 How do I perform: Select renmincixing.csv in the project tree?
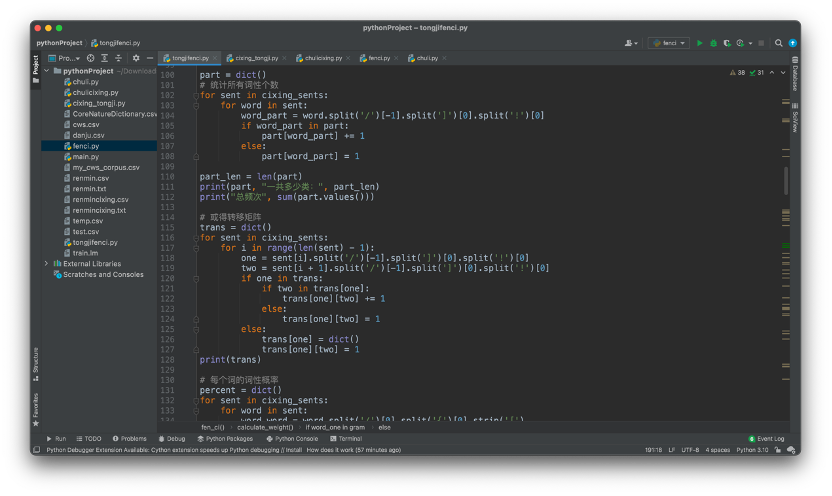coord(99,199)
